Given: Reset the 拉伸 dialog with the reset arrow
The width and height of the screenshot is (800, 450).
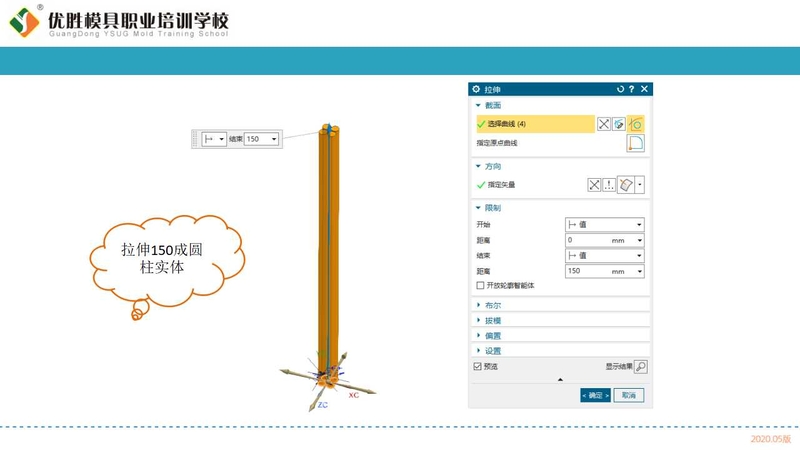Looking at the screenshot, I should (620, 89).
